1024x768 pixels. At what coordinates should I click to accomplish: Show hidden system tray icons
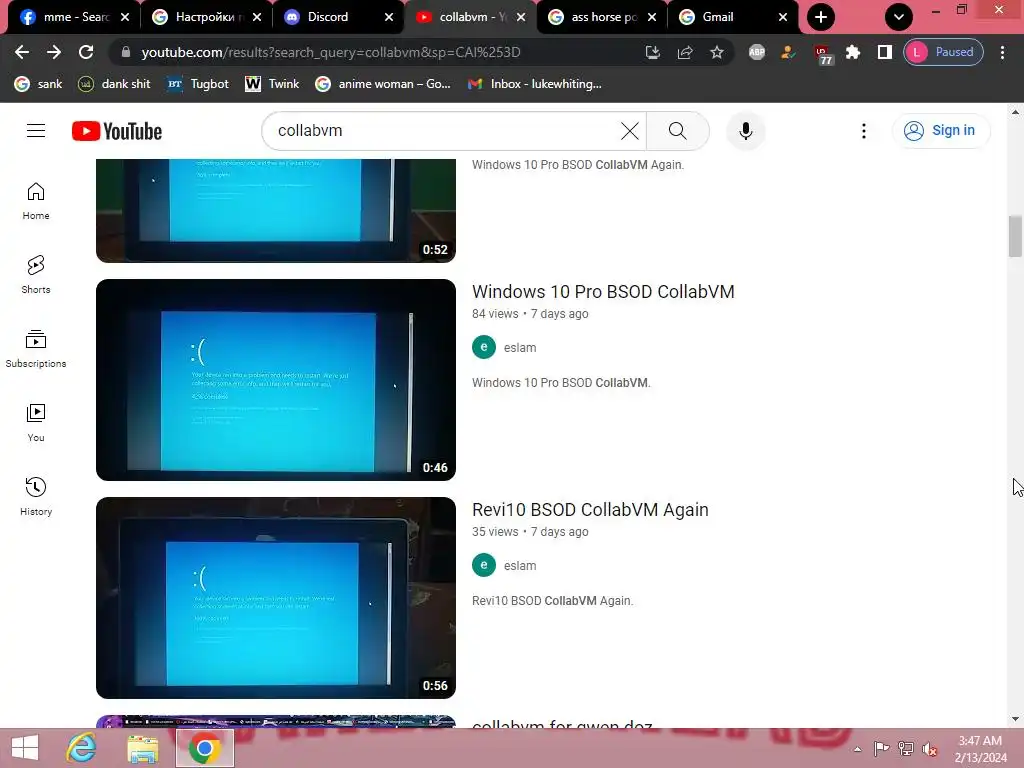[x=857, y=749]
